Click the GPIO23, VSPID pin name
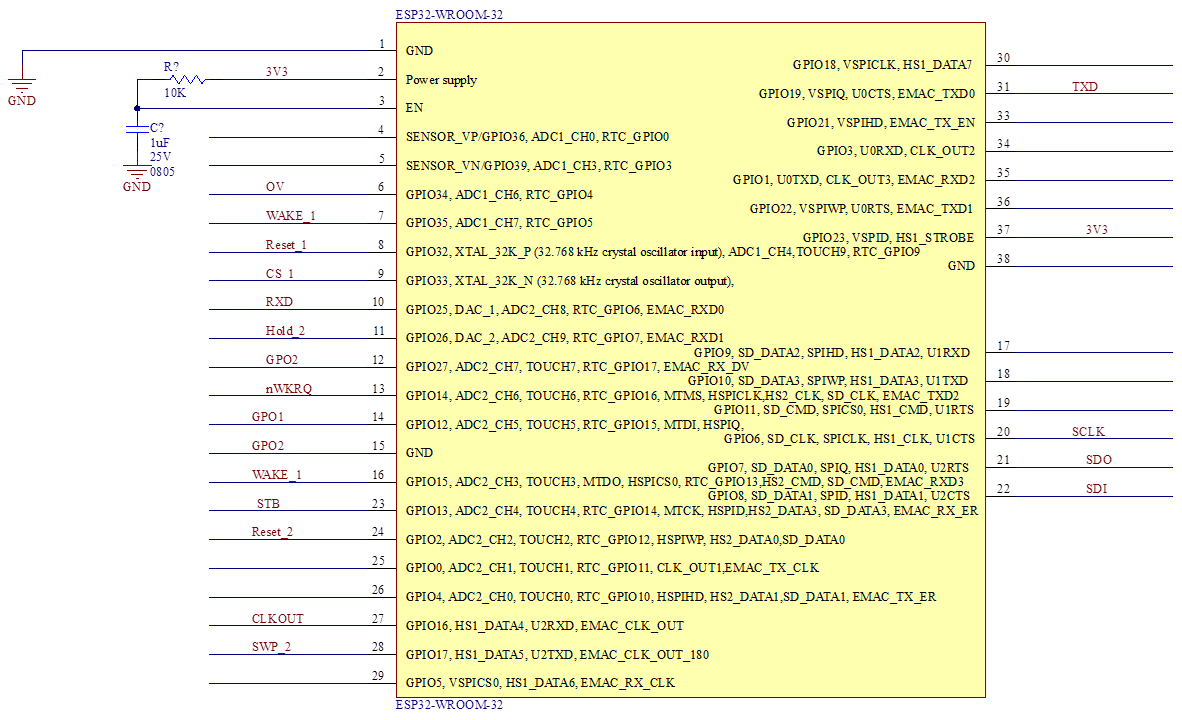This screenshot has height=720, width=1182. pos(888,237)
